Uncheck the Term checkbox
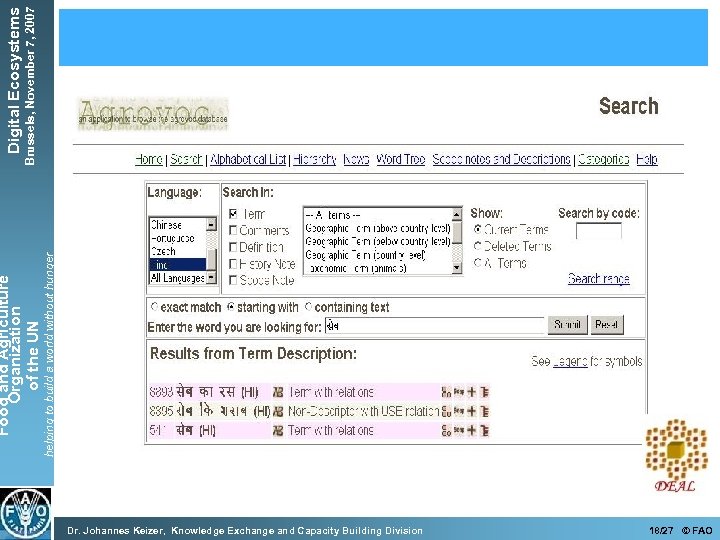Image resolution: width=720 pixels, height=540 pixels. 233,214
